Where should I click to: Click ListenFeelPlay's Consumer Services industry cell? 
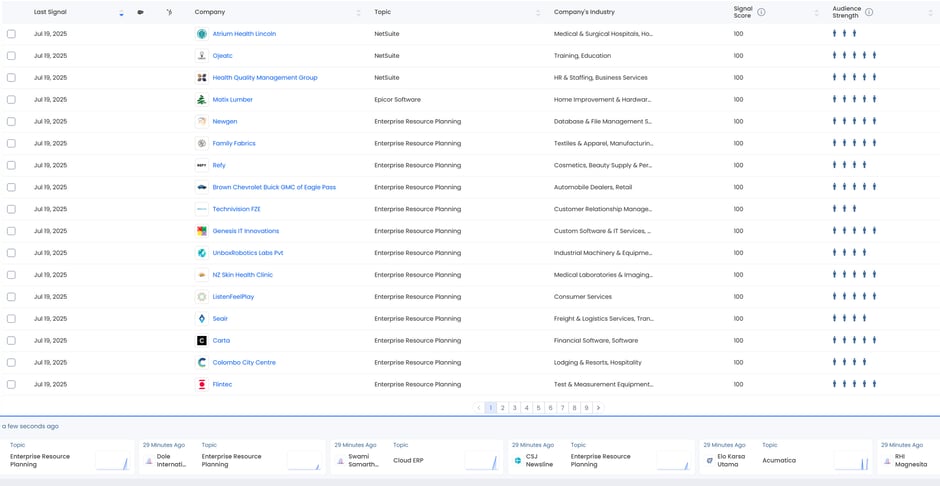tap(583, 297)
